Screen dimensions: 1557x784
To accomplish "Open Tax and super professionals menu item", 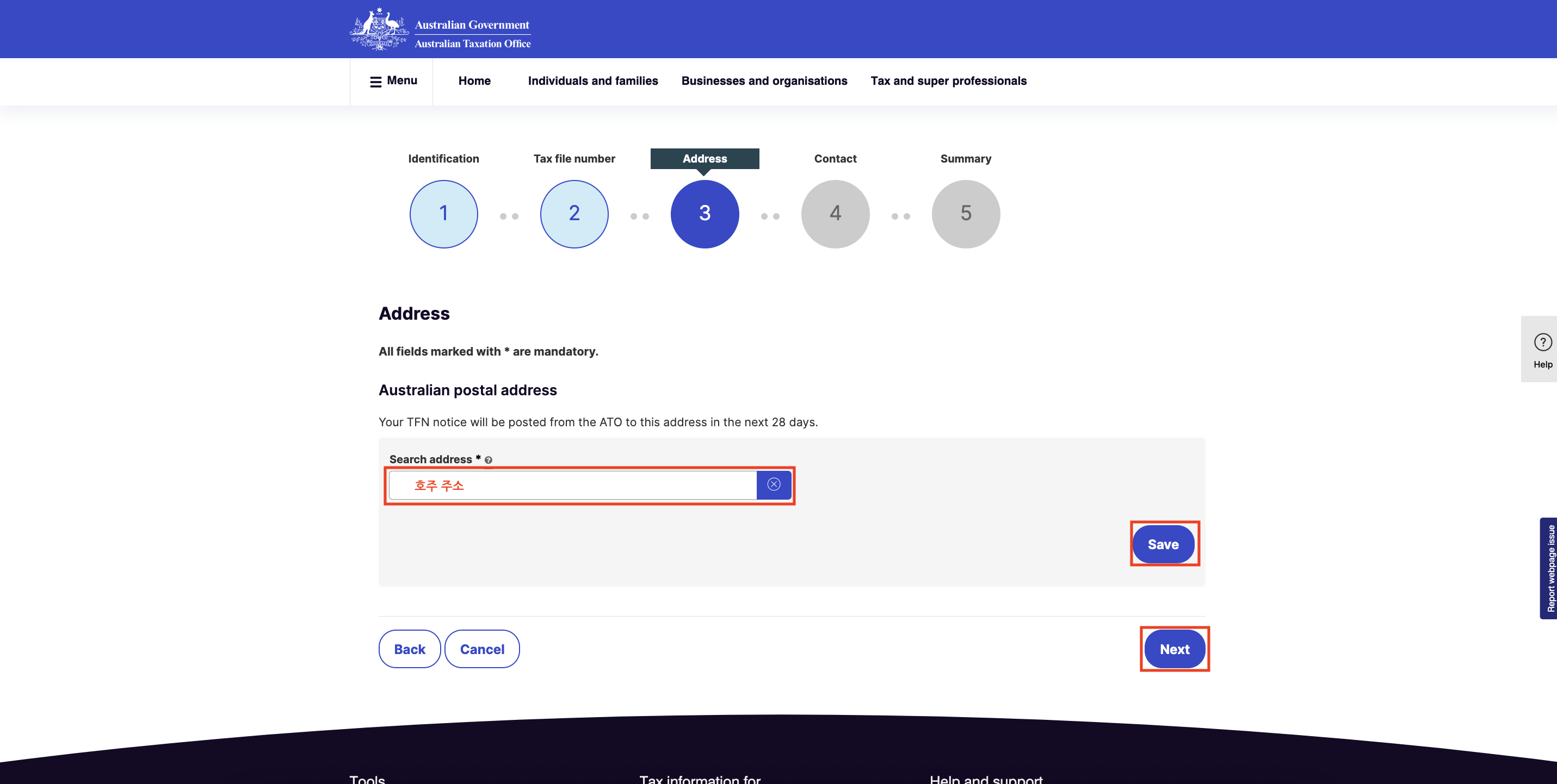I will [x=948, y=81].
